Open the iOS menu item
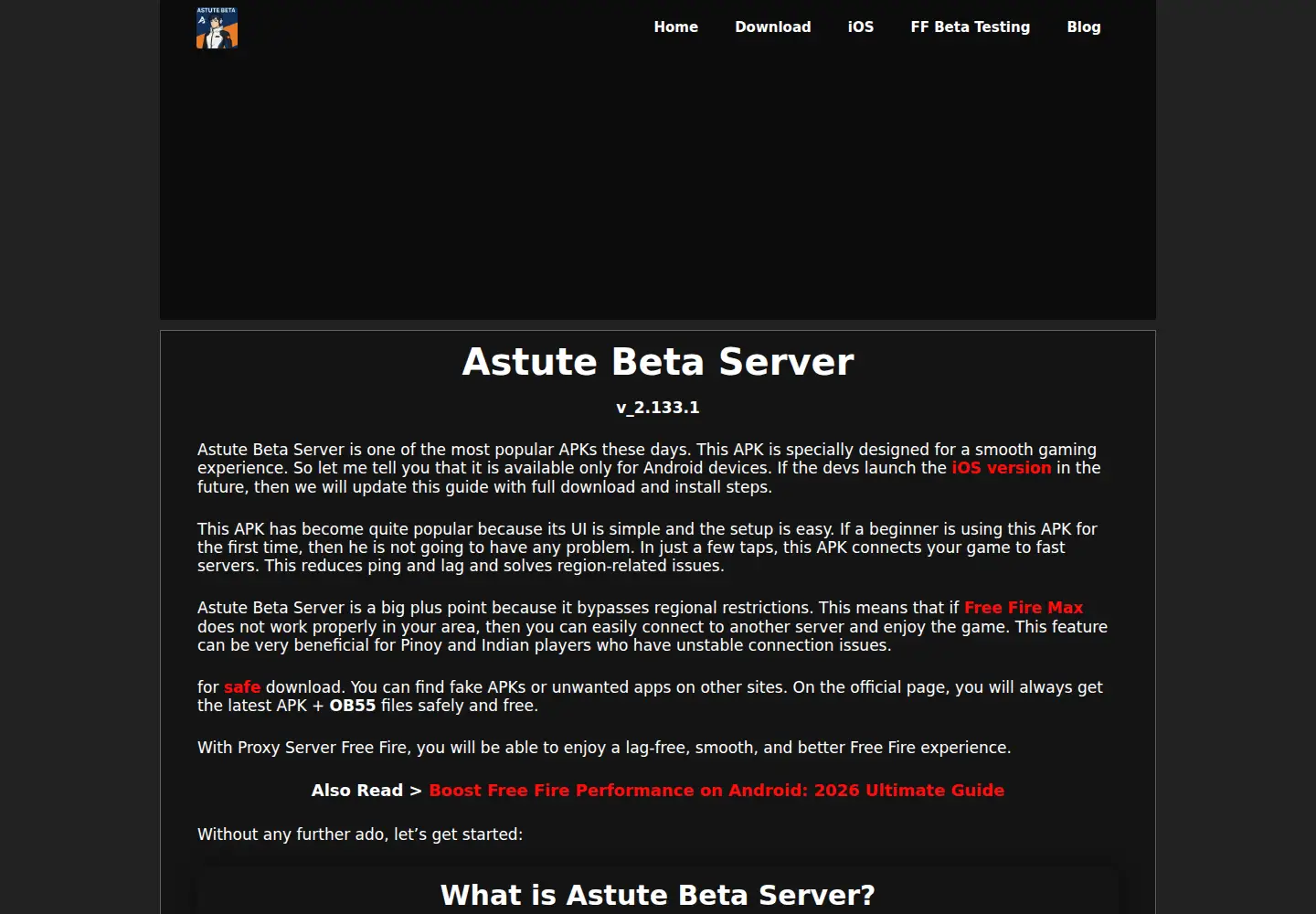Screen dimensions: 1316x914 (860, 27)
